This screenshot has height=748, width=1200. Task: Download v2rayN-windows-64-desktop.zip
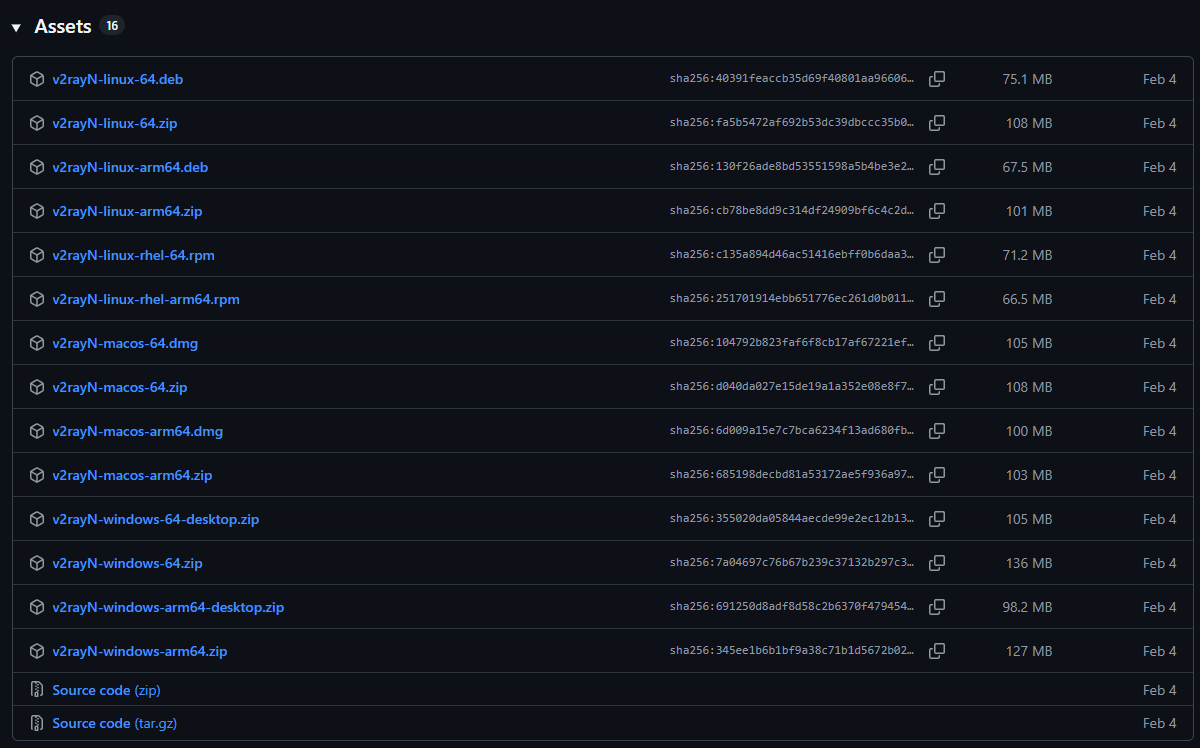click(156, 519)
